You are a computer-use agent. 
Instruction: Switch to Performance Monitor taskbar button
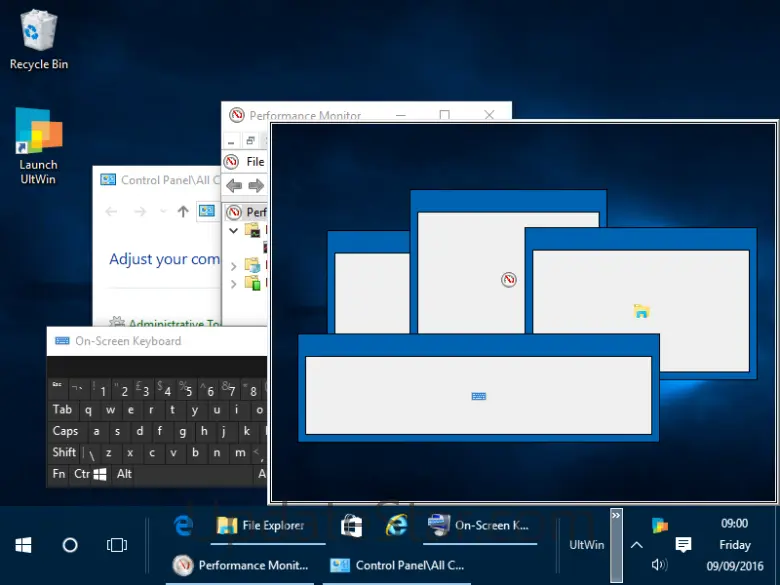pyautogui.click(x=240, y=565)
